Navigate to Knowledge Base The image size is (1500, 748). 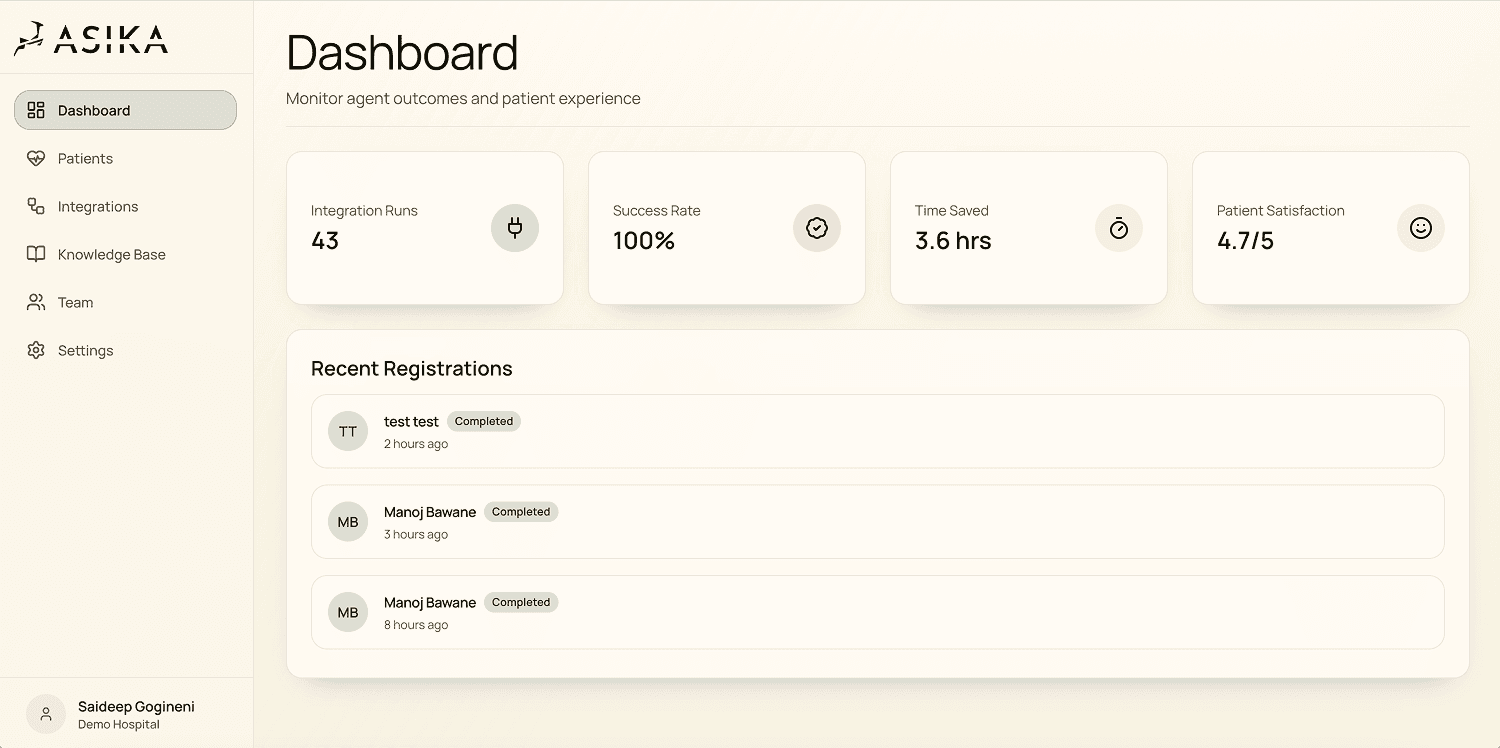pyautogui.click(x=125, y=254)
